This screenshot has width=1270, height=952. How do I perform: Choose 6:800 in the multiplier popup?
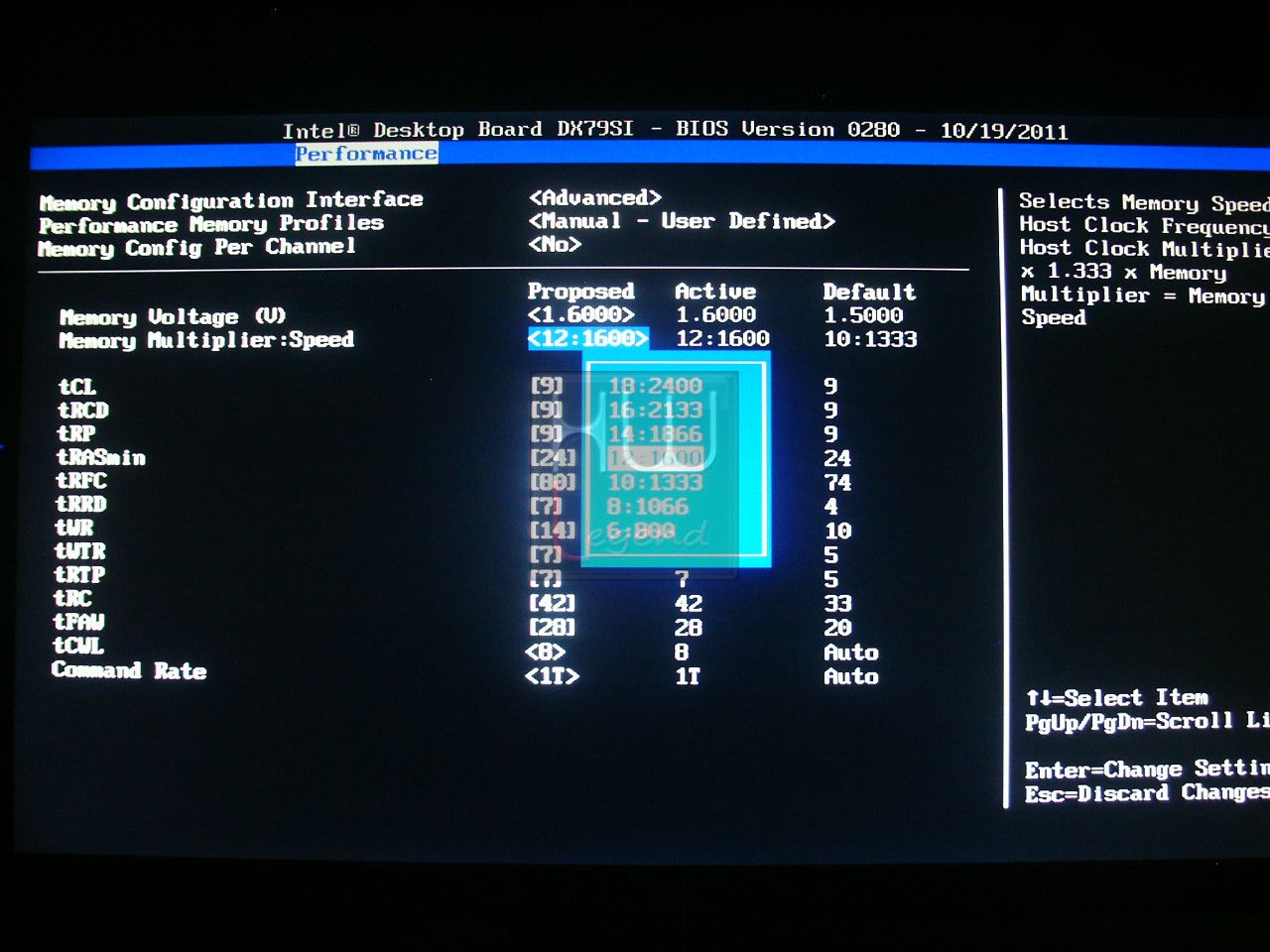(x=641, y=531)
